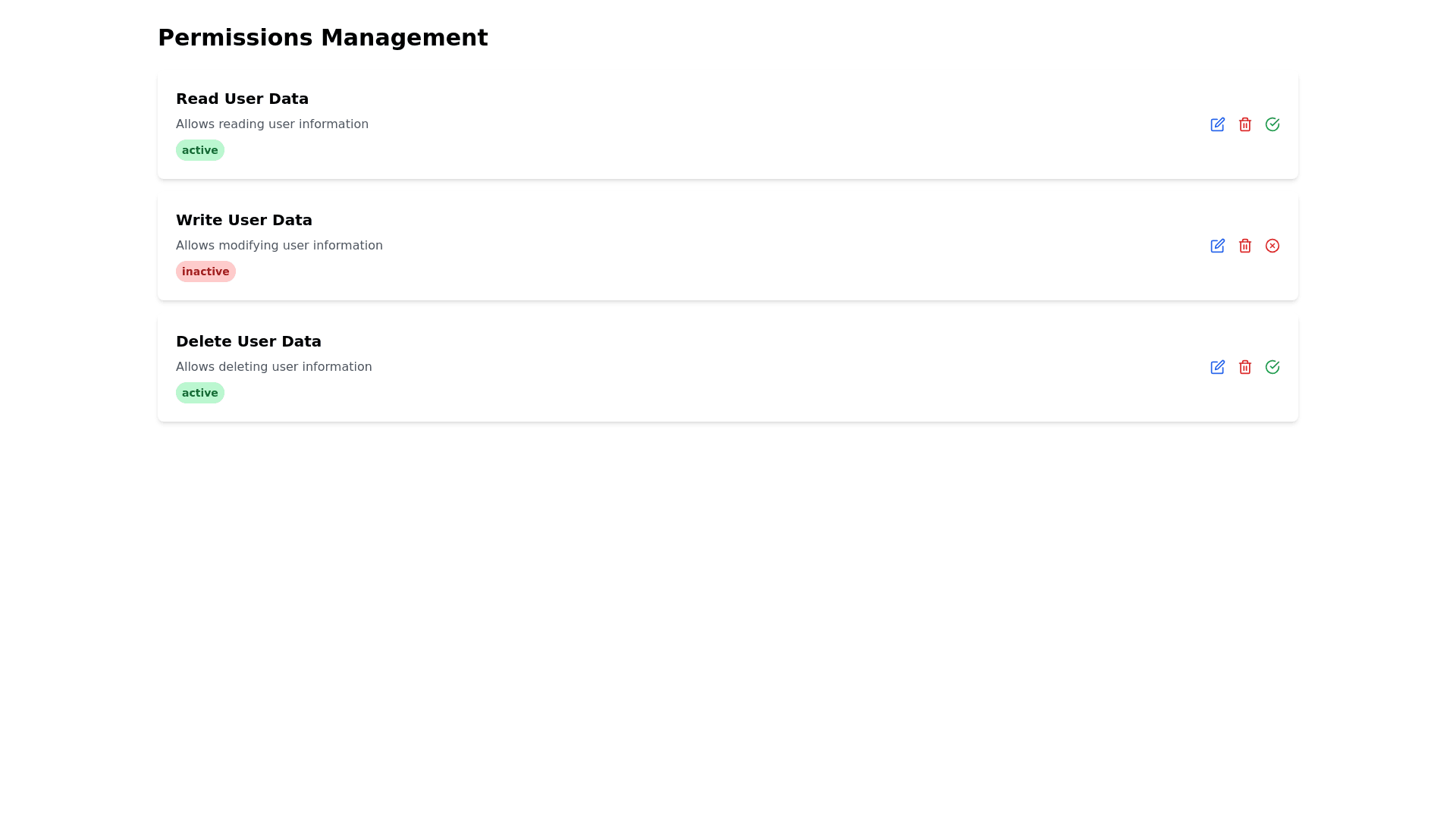Click 'Allows reading user information' description
1456x819 pixels.
pos(271,124)
